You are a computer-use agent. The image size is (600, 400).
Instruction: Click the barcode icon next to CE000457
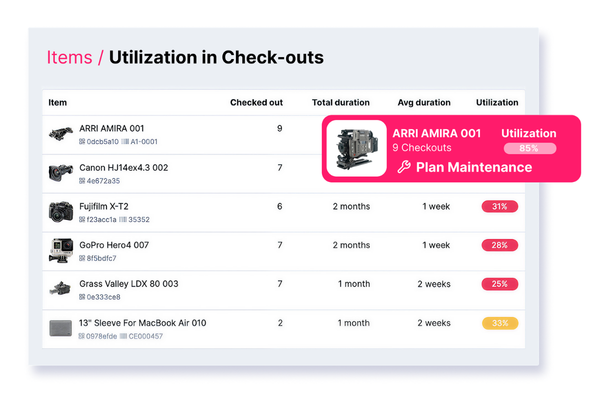click(x=123, y=336)
